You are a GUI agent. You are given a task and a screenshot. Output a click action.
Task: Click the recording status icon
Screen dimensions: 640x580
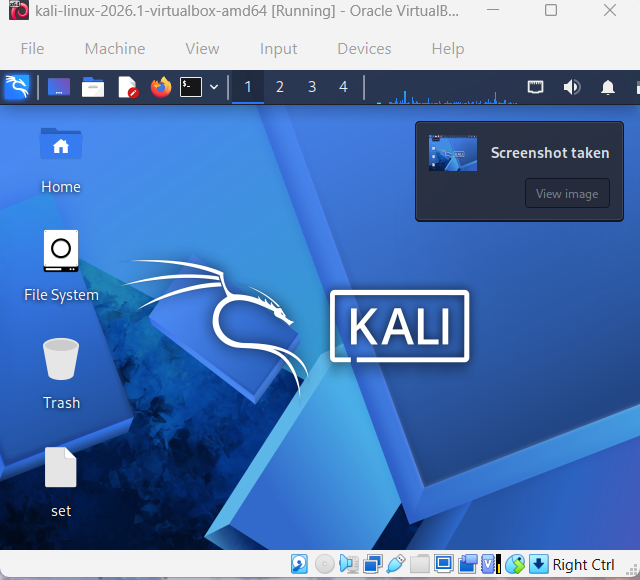(467, 564)
